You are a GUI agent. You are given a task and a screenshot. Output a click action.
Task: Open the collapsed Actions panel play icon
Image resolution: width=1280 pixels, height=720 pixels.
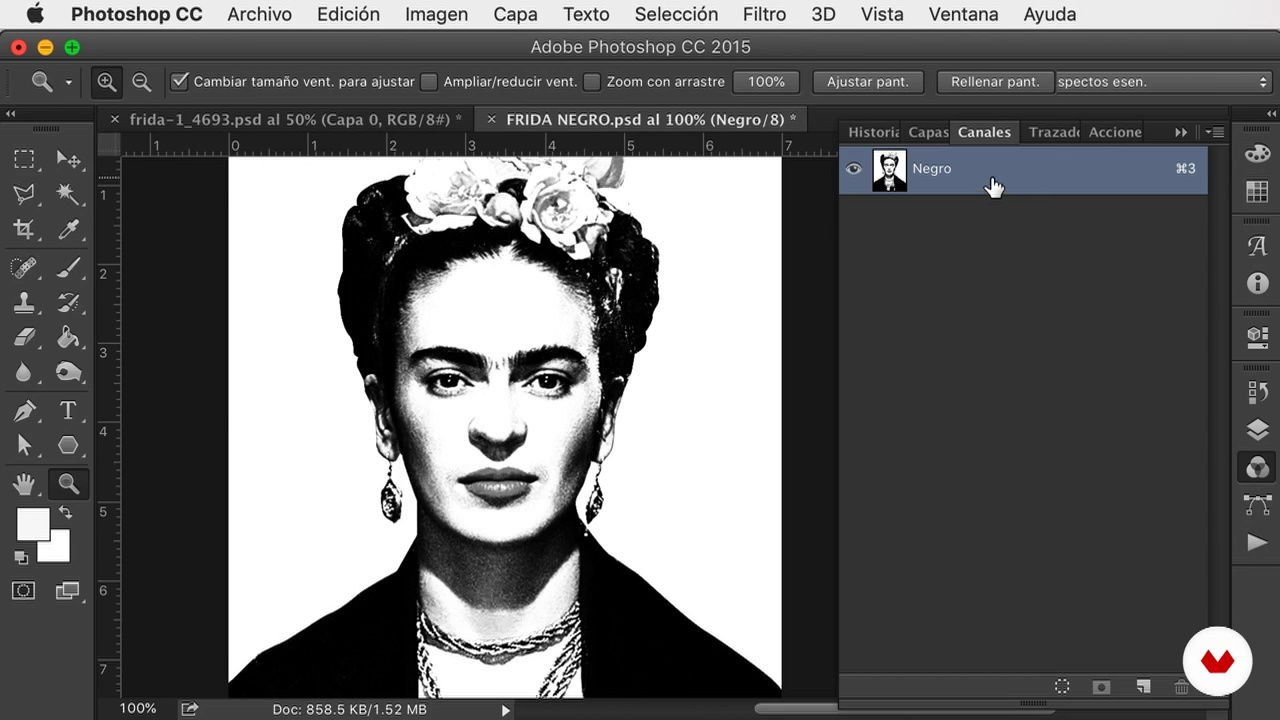tap(1257, 543)
